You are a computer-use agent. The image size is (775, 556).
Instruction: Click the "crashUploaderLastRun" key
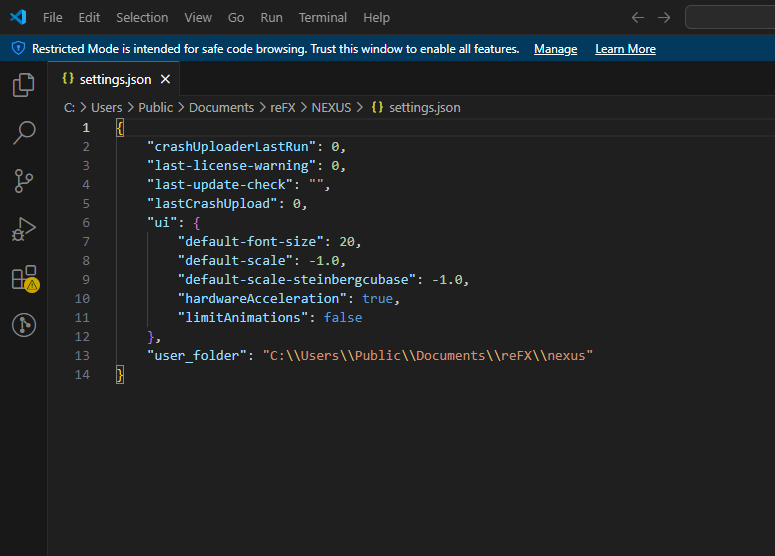click(x=231, y=147)
